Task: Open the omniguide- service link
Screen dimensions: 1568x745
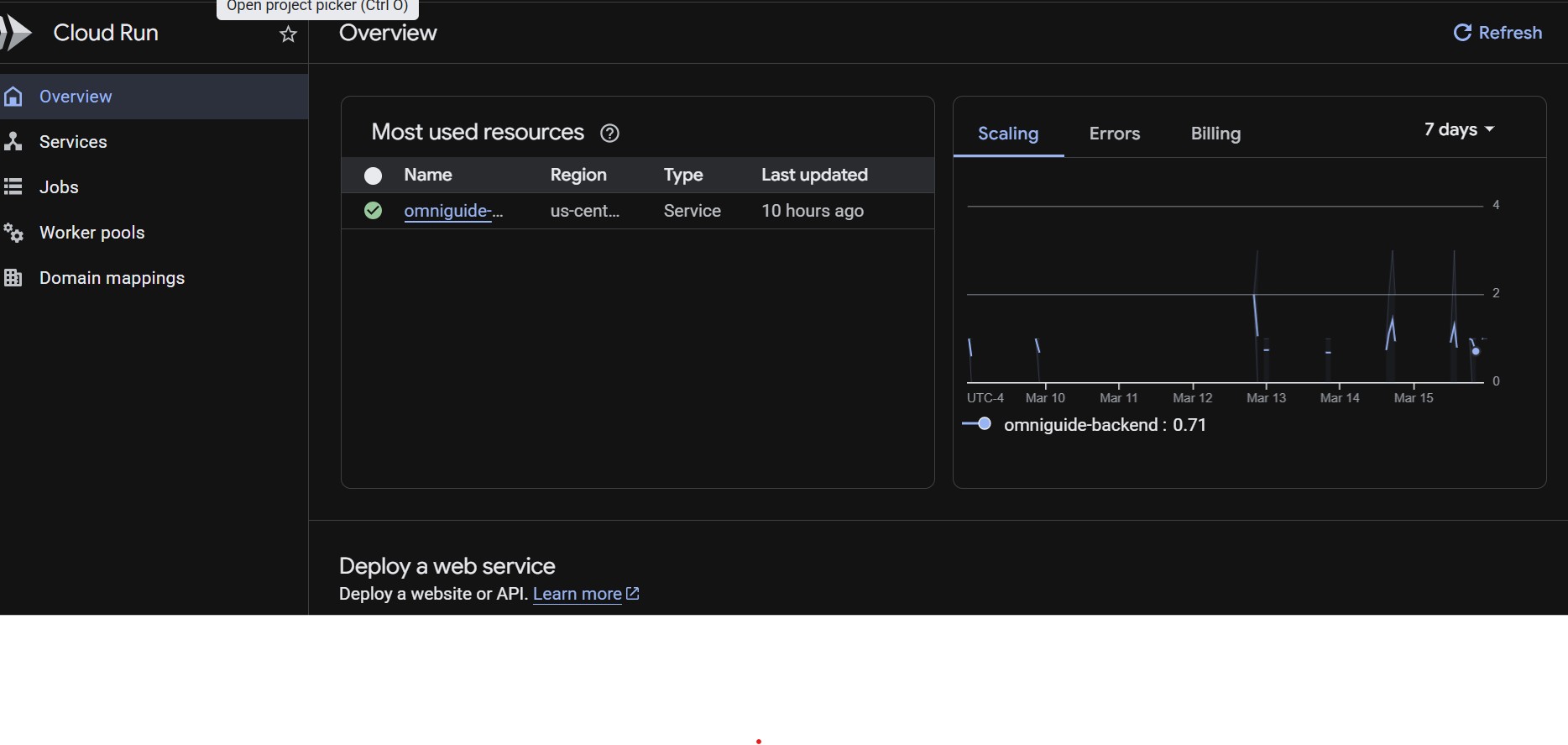Action: click(x=453, y=211)
